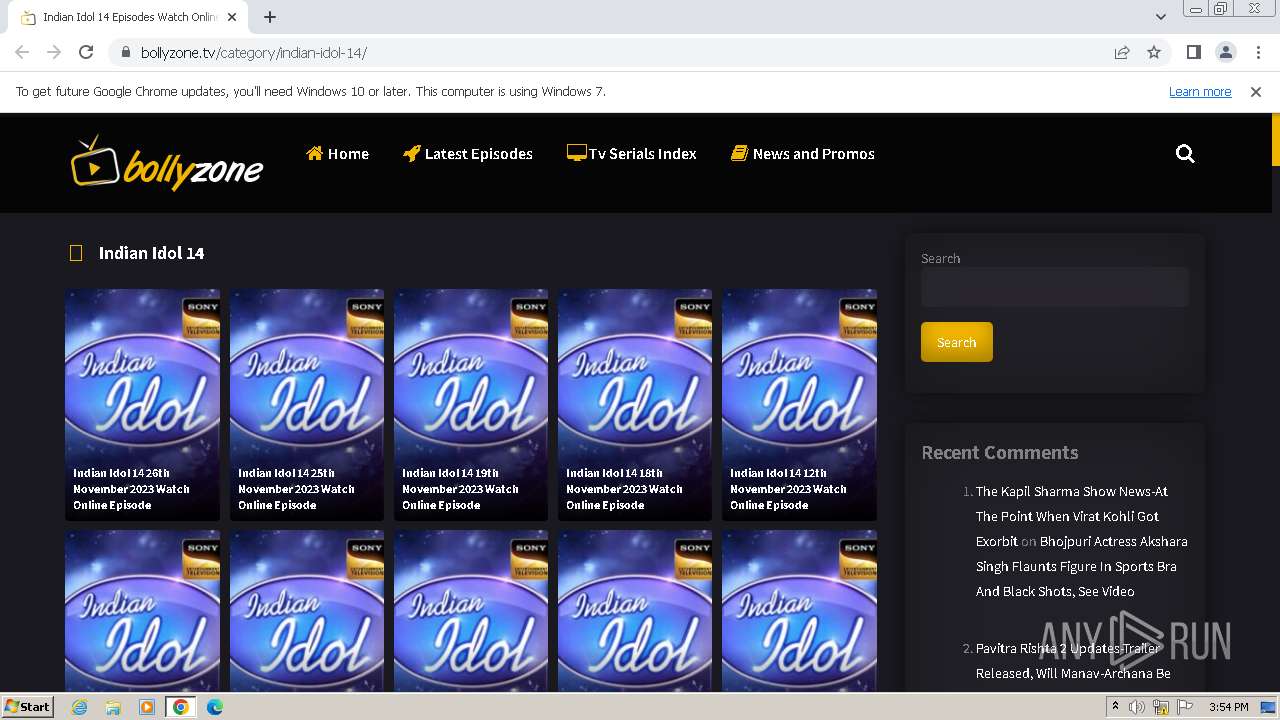Open the Windows Start menu
This screenshot has width=1280, height=720.
28,707
